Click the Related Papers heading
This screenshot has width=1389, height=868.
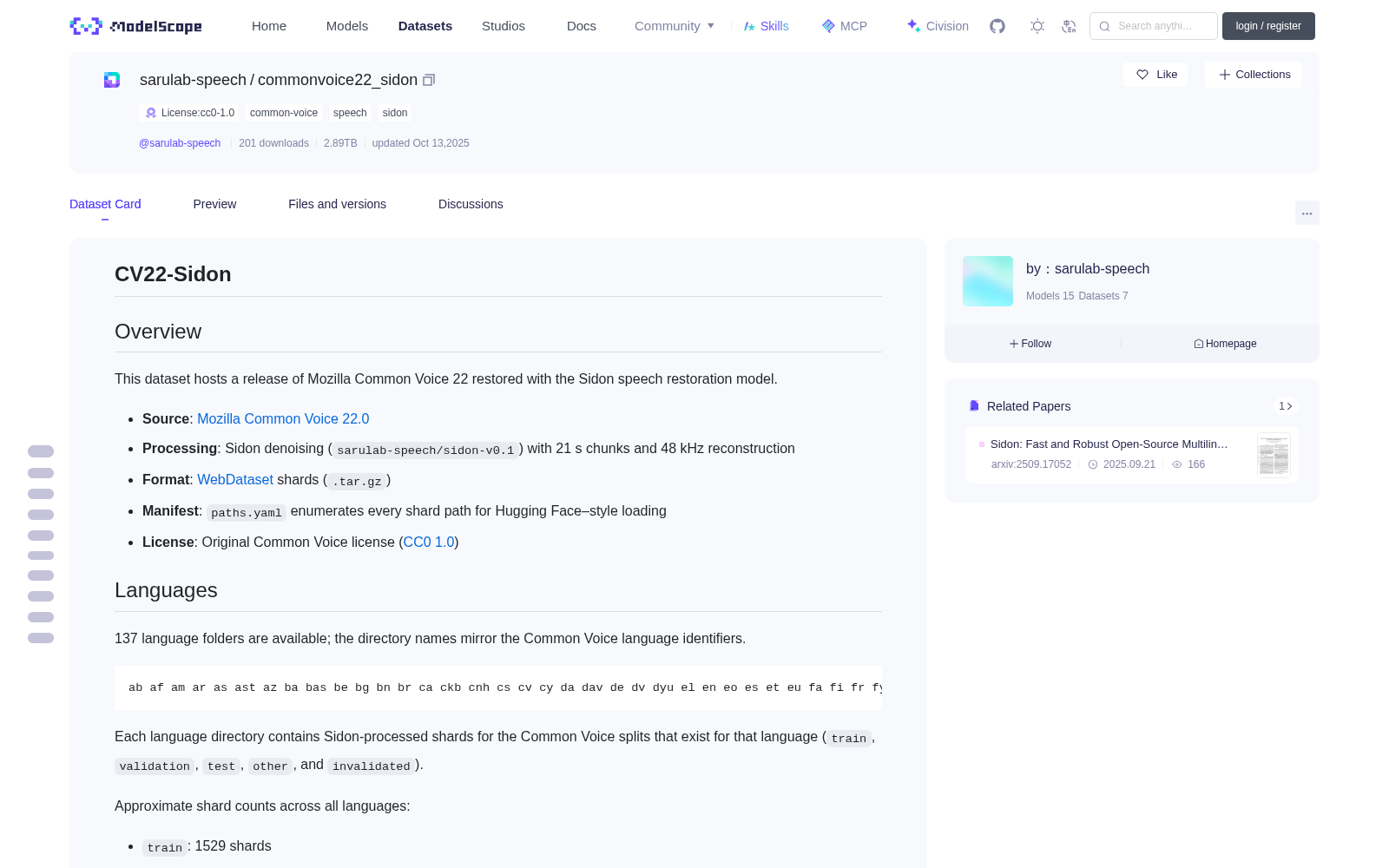tap(1029, 406)
